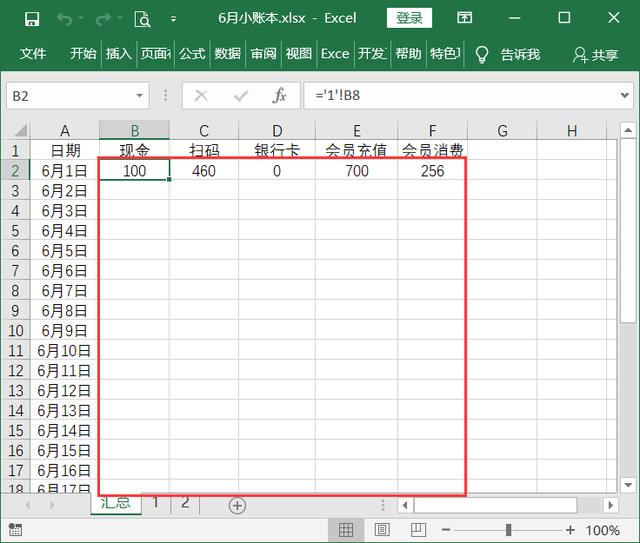Viewport: 640px width, 543px height.
Task: Click the 登录 sign-in button
Action: [x=409, y=19]
